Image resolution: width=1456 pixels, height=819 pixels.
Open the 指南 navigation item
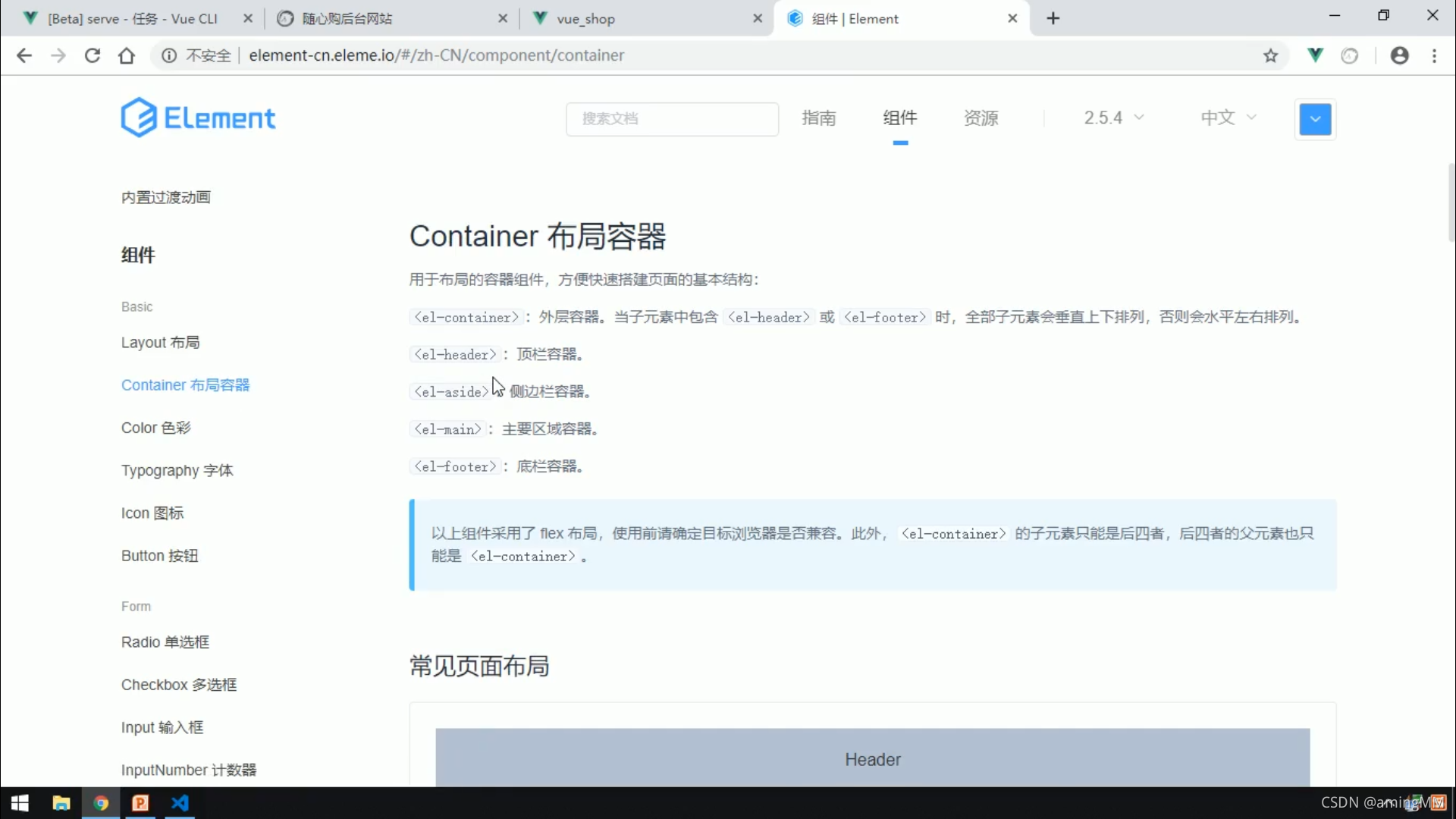pyautogui.click(x=818, y=118)
